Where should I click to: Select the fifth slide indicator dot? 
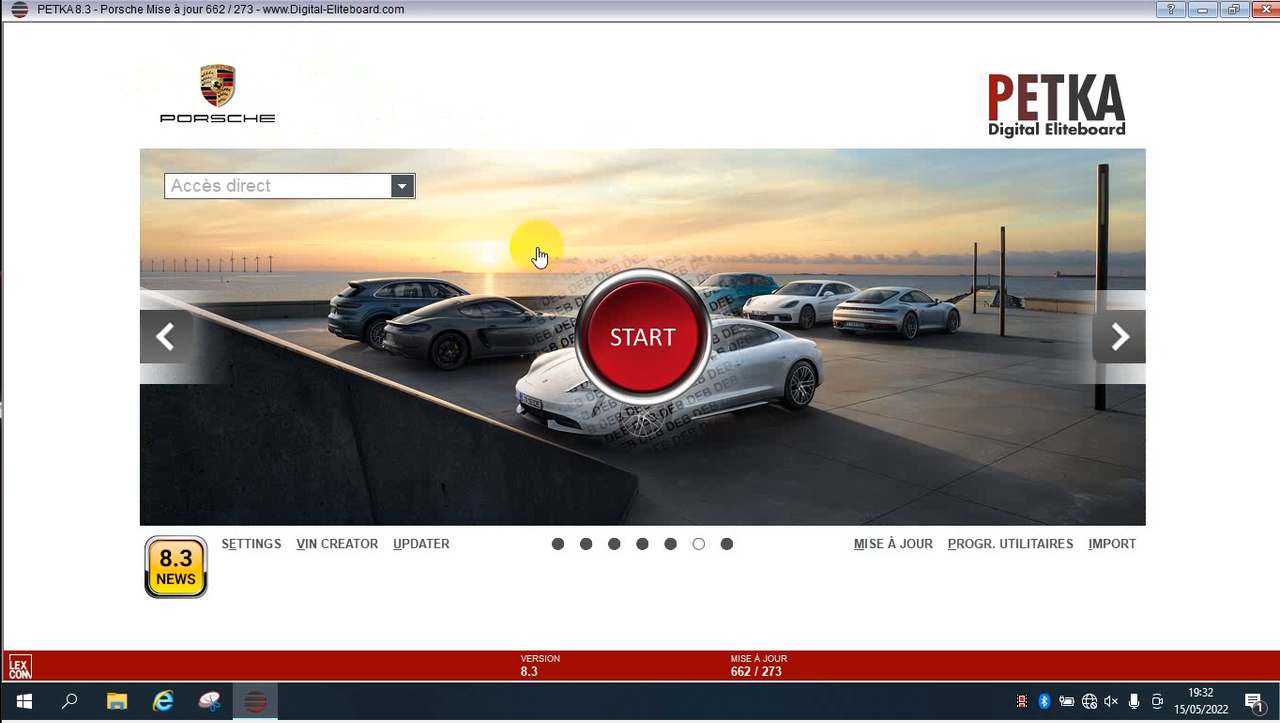tap(670, 544)
